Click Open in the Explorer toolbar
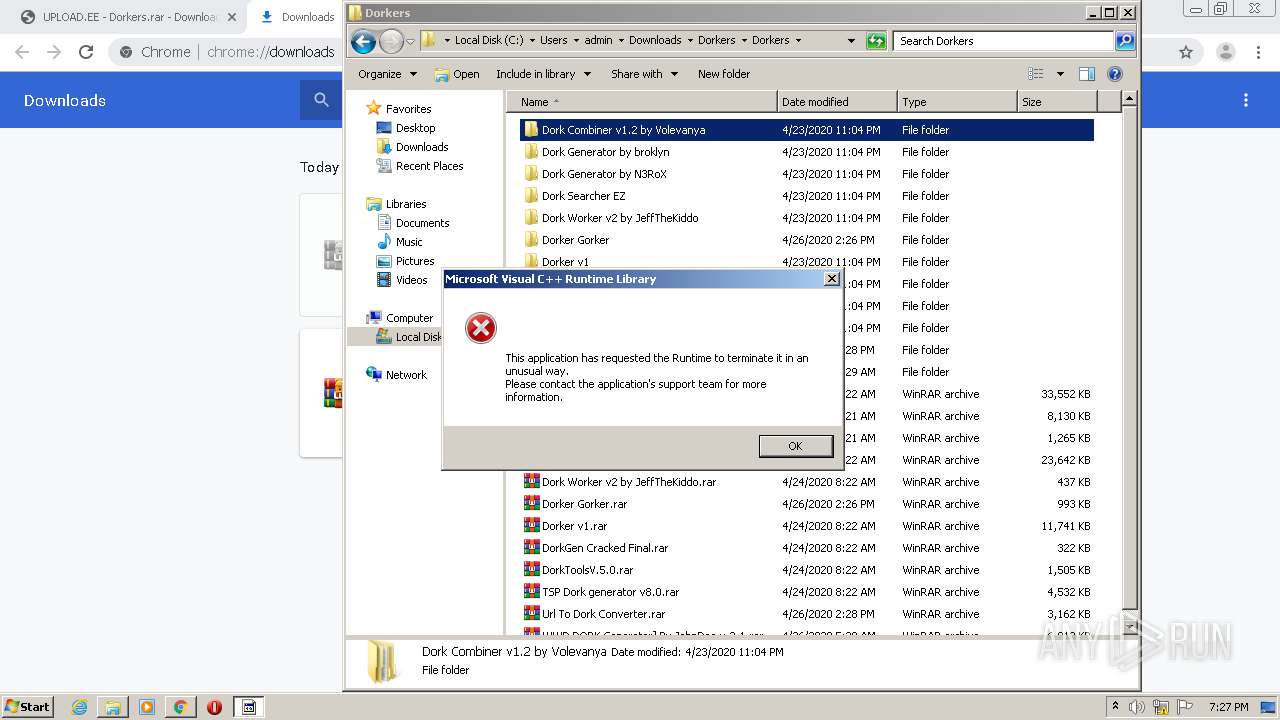 tap(457, 74)
